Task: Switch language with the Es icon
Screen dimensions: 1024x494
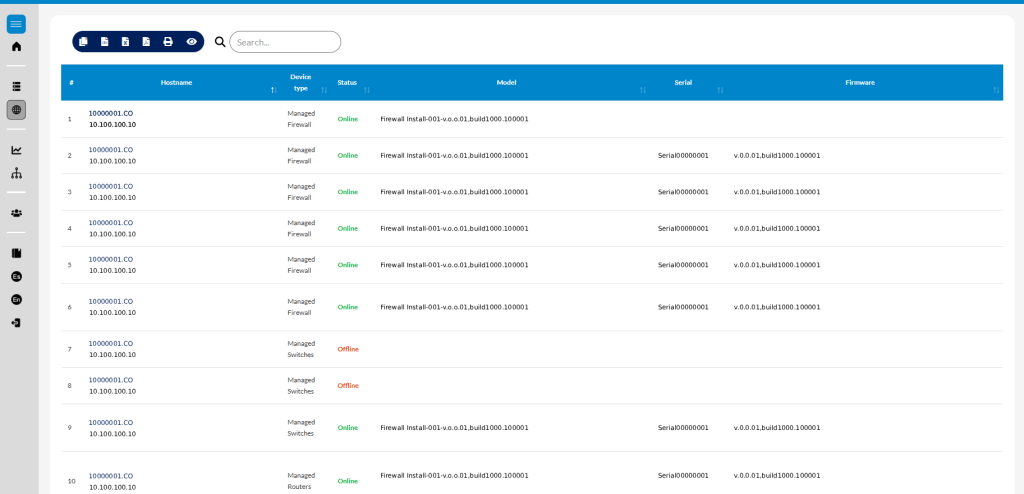Action: coord(16,276)
